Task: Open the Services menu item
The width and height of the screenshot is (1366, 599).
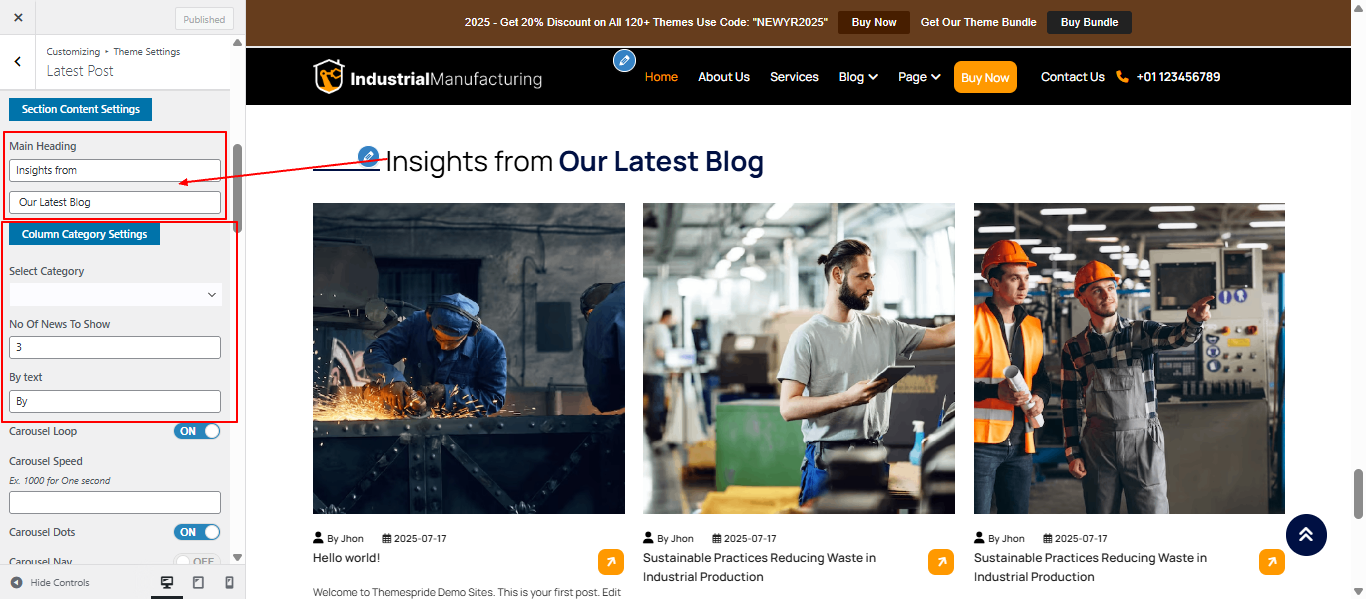Action: 794,77
